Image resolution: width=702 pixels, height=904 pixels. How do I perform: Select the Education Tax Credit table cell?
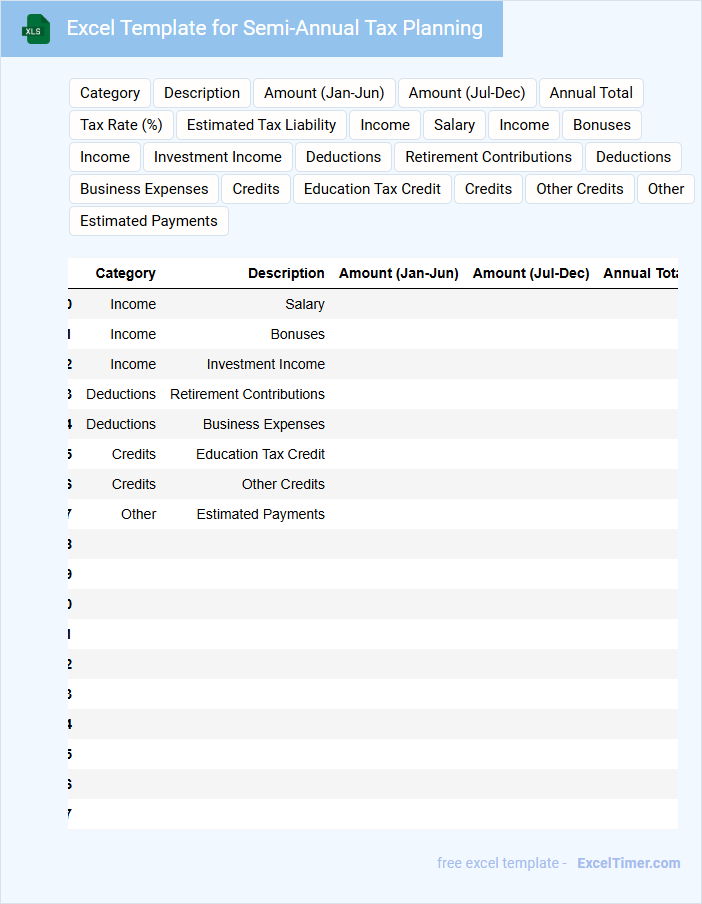click(x=260, y=454)
